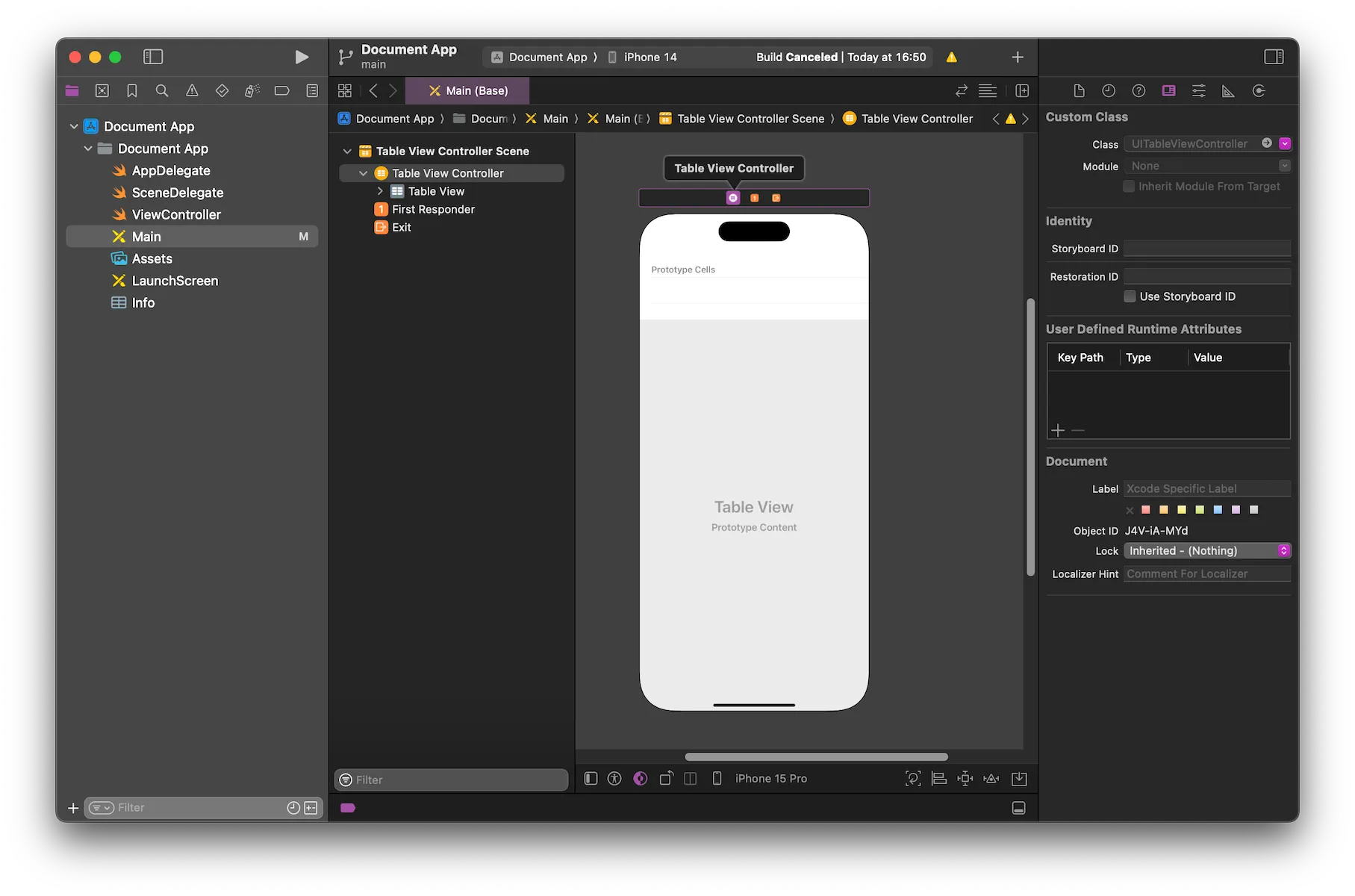
Task: Enable Use Storyboard ID checkbox
Action: pyautogui.click(x=1130, y=296)
